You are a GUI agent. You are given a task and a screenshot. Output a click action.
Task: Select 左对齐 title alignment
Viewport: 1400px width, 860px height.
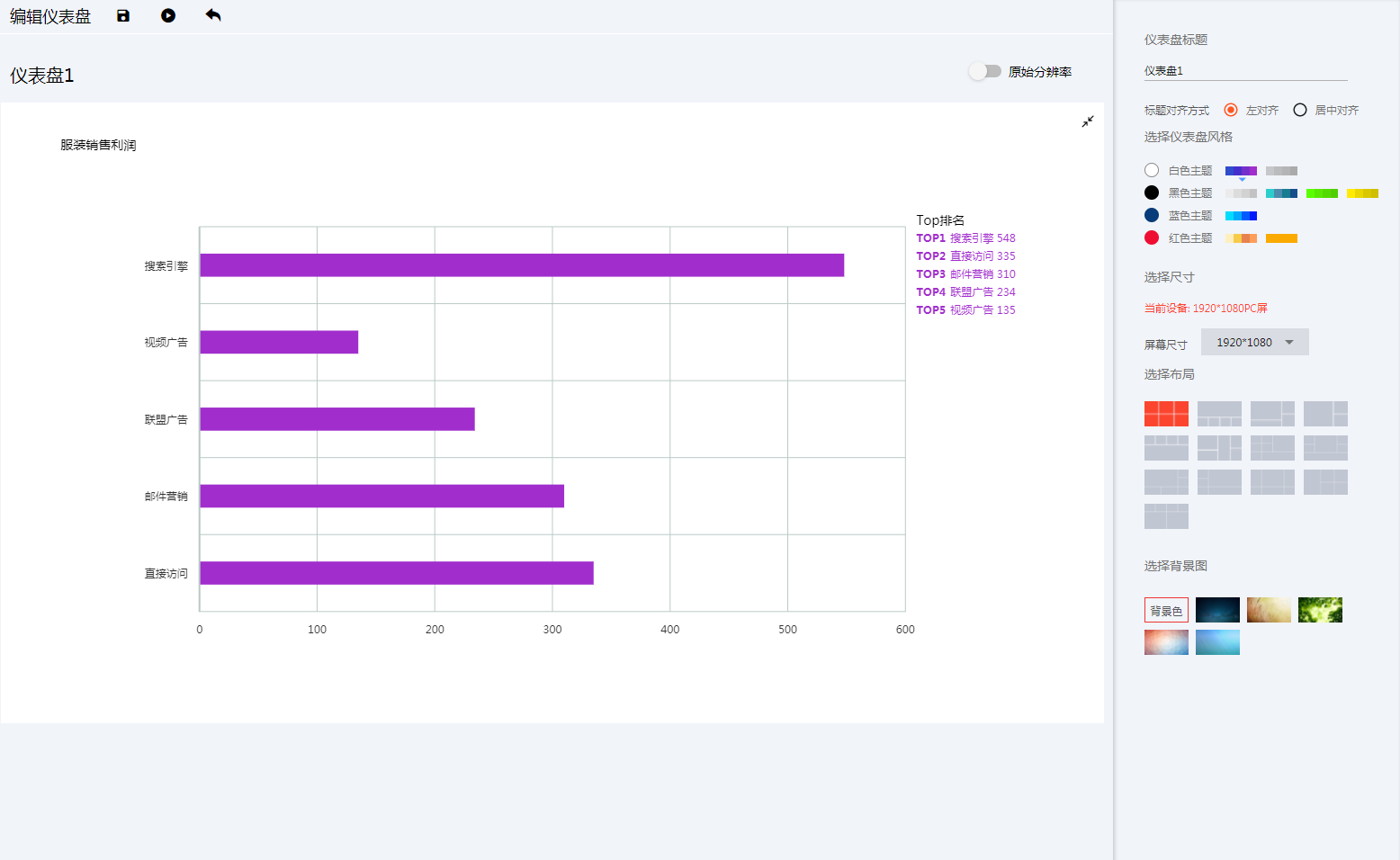(1231, 110)
